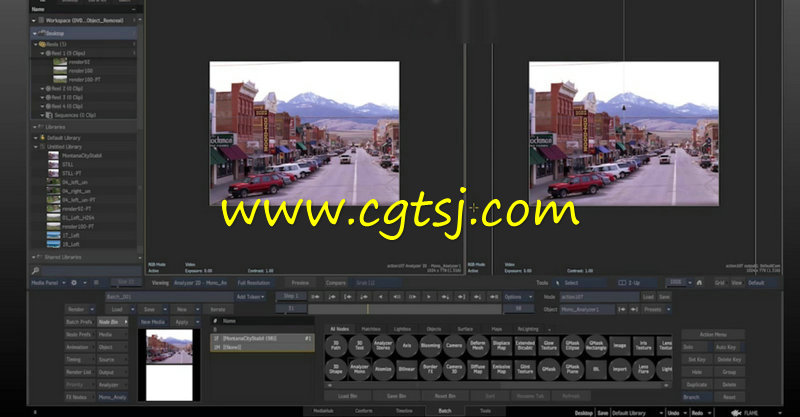This screenshot has width=800, height=417.
Task: Open the Batch tab at bottom
Action: click(445, 411)
